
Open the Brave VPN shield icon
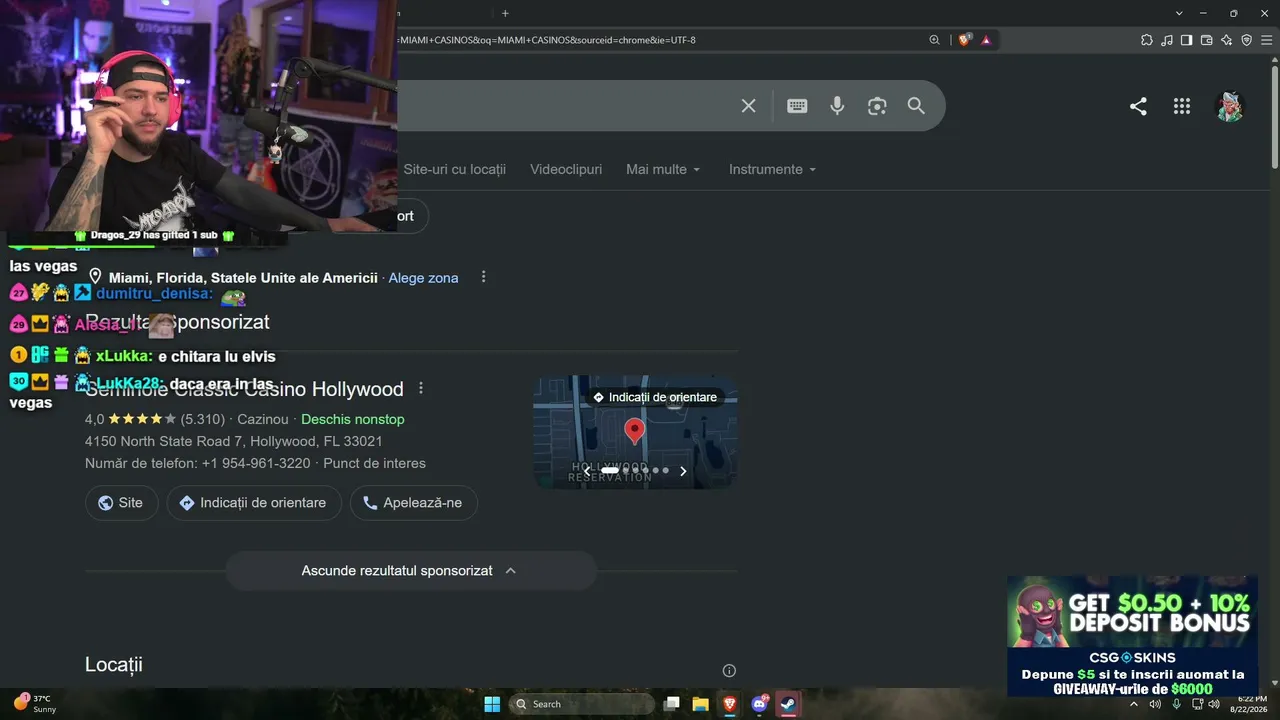point(1246,40)
